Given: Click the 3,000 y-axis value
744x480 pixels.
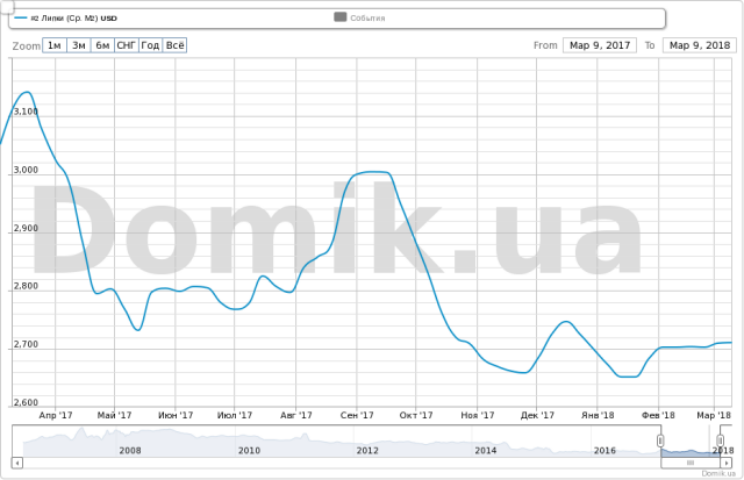Looking at the screenshot, I should [26, 170].
